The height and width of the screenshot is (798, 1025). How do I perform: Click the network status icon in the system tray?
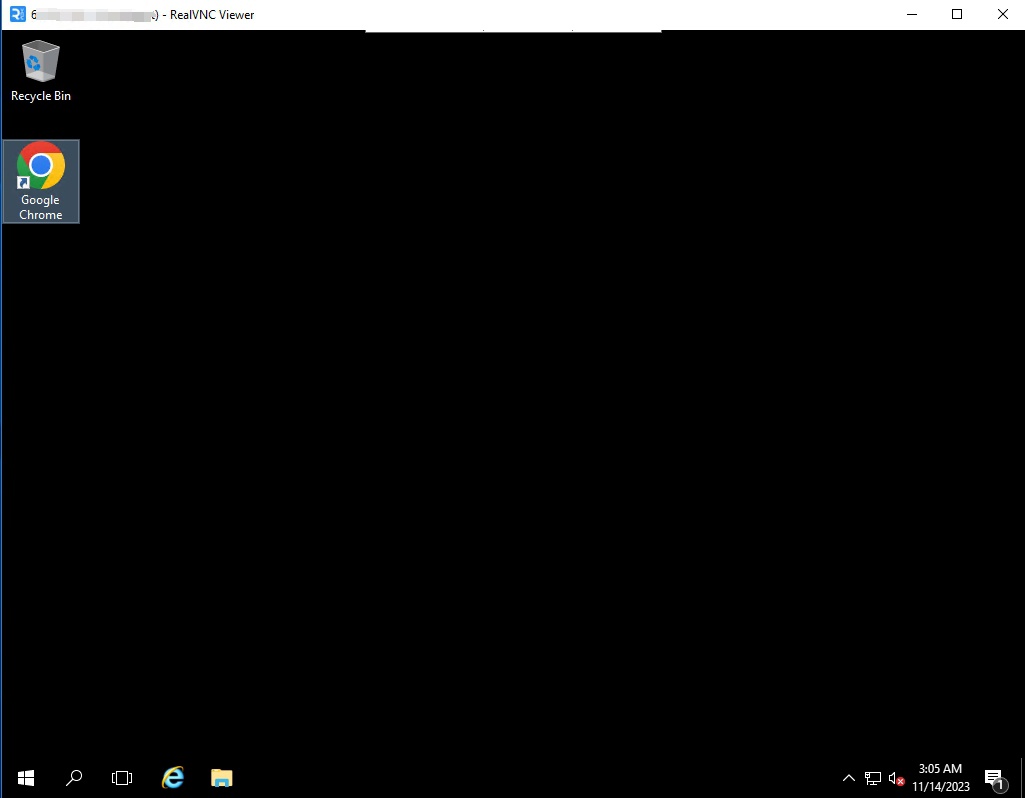[872, 777]
